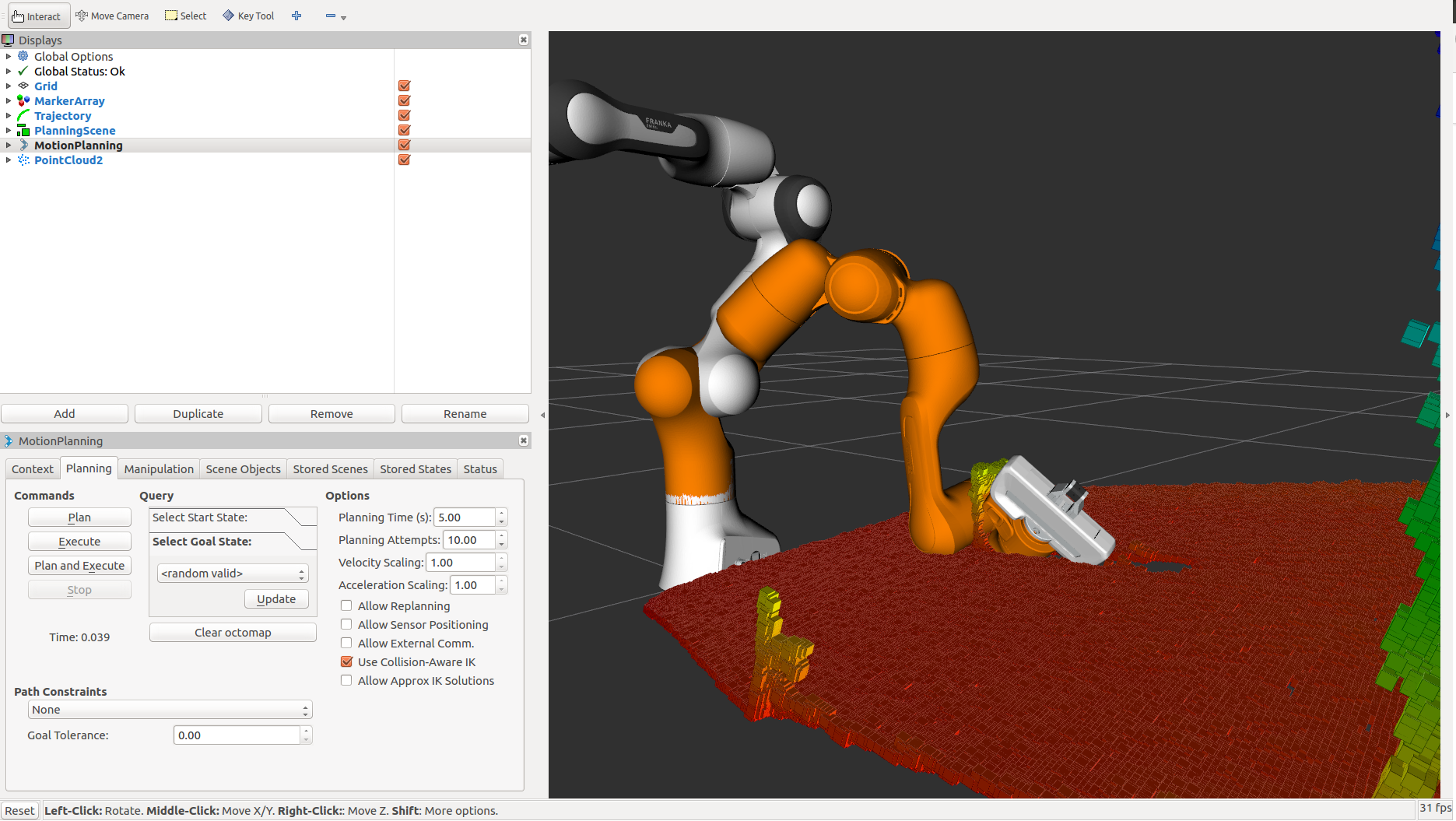The height and width of the screenshot is (821, 1456).
Task: Click the plus icon to add a new tool
Action: (296, 16)
